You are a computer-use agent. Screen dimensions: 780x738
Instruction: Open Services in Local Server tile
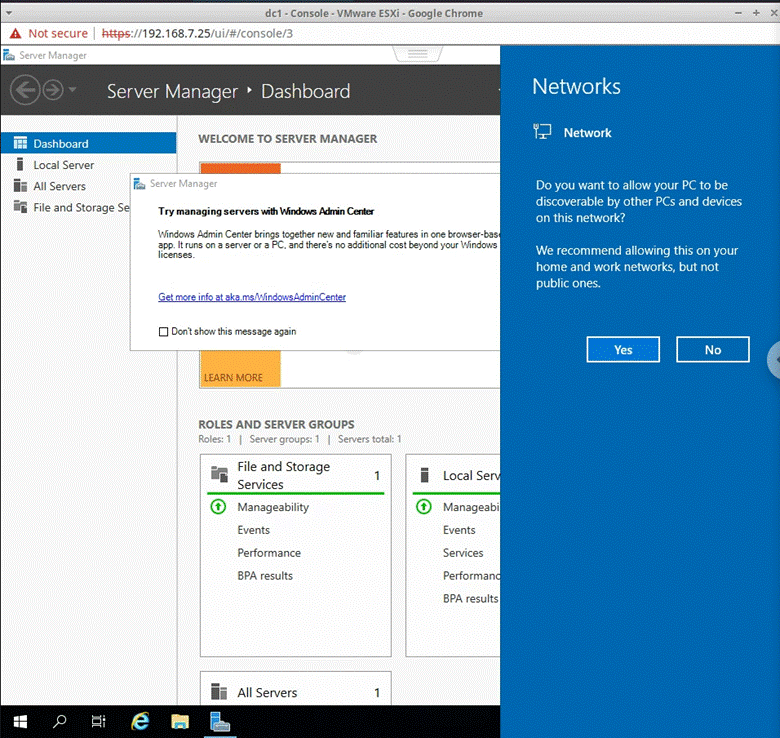click(463, 553)
